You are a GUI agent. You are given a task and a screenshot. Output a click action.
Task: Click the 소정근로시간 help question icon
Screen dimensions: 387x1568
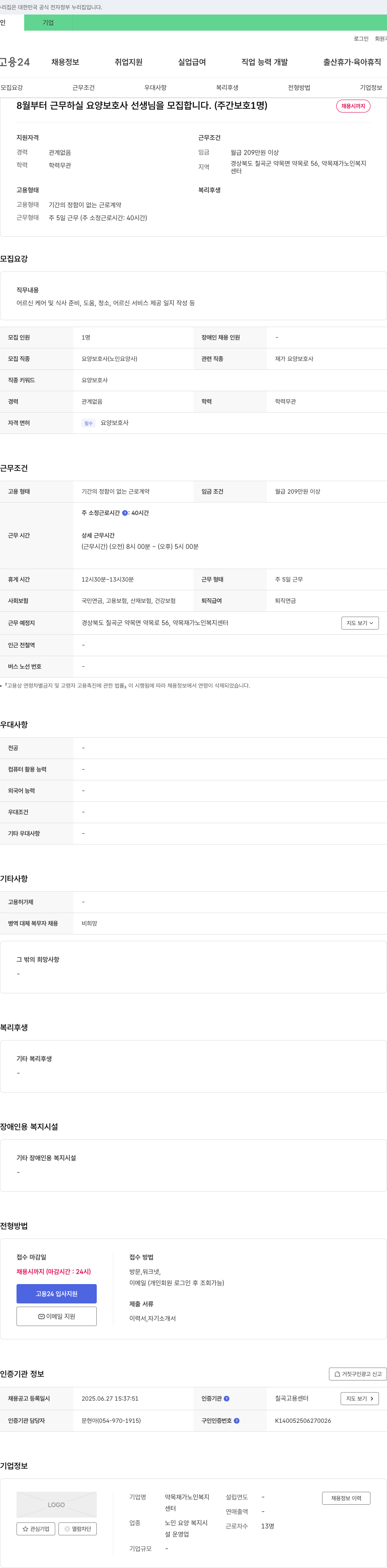tap(125, 513)
